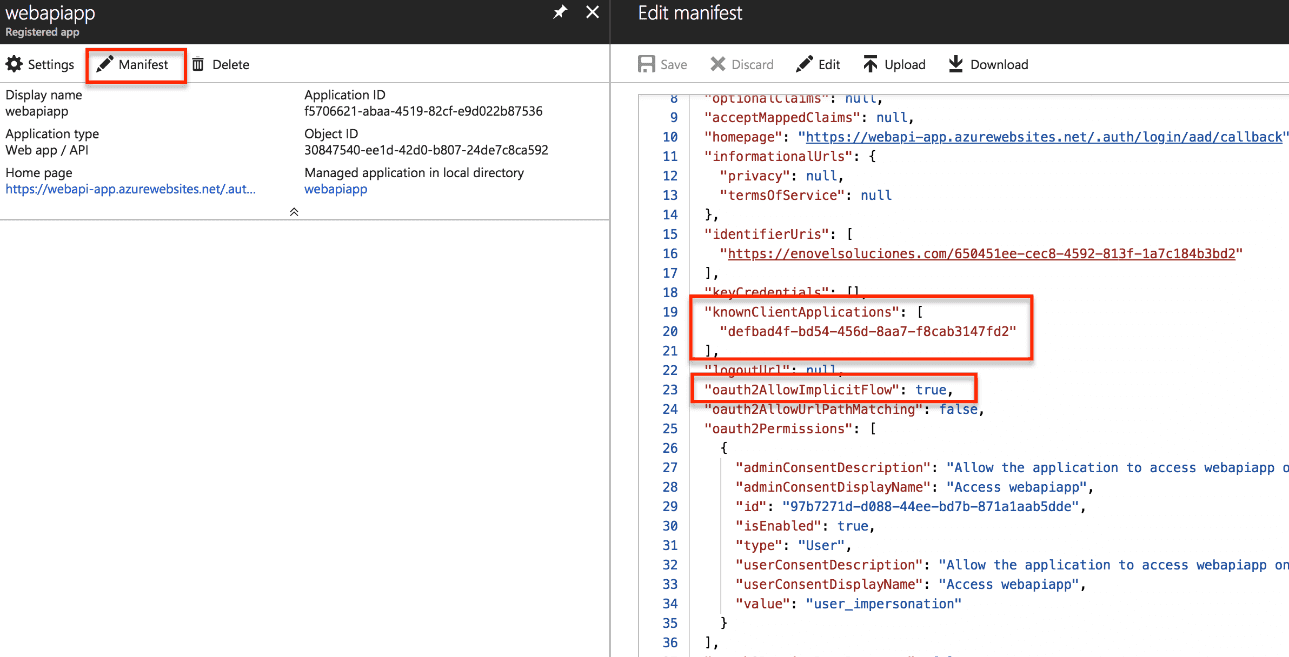Click the Object ID value
1289x657 pixels.
[426, 150]
